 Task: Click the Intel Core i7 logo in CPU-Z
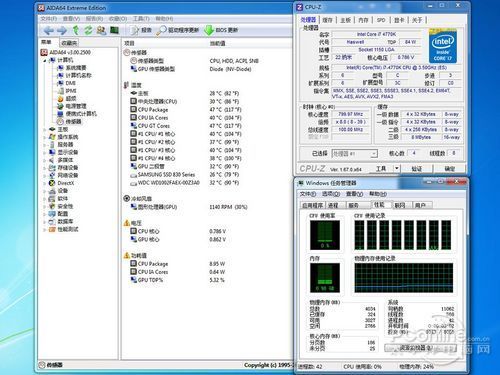point(443,46)
